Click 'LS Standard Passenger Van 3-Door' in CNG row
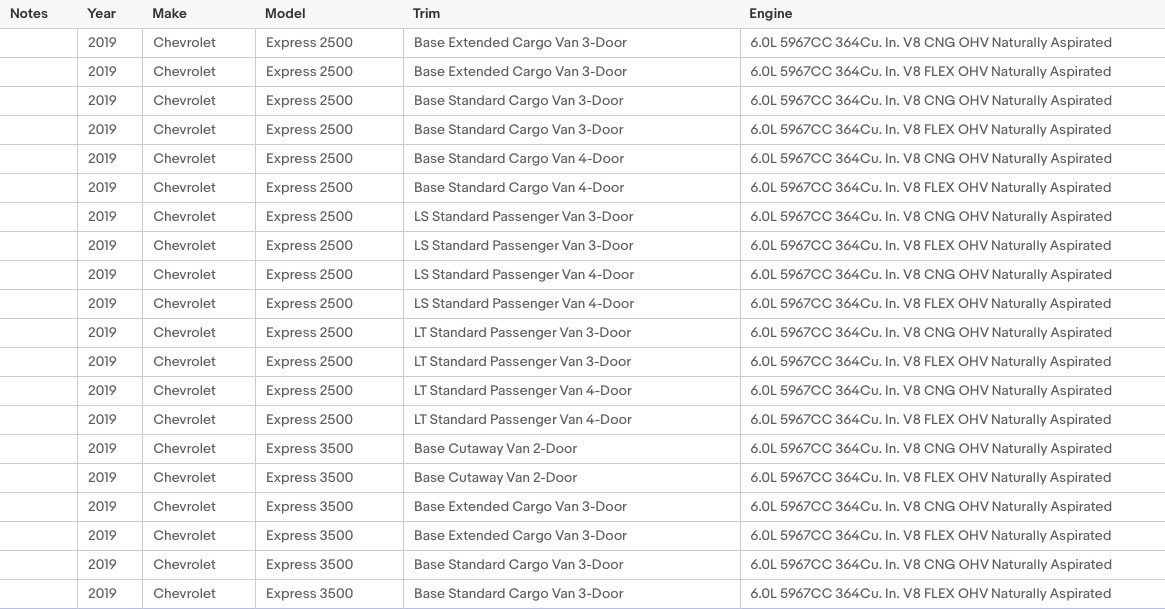This screenshot has height=609, width=1165. [x=524, y=216]
